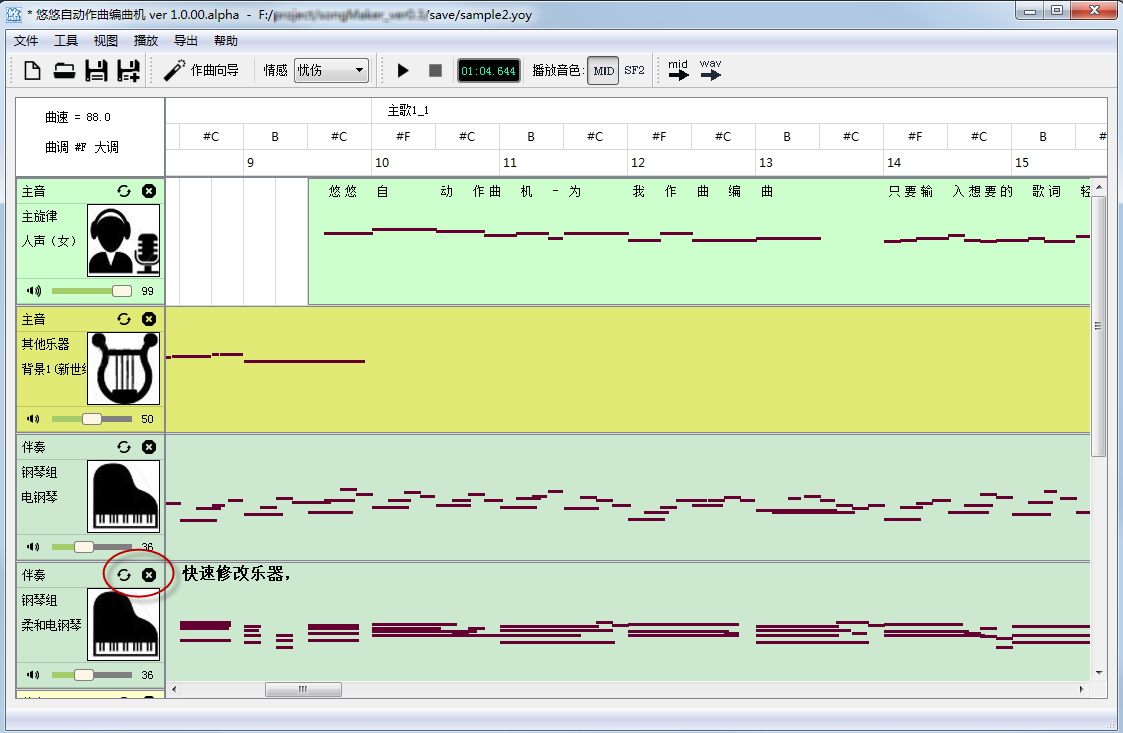This screenshot has height=733, width=1123.
Task: Click the female vocal singer thumbnail
Action: coord(123,241)
